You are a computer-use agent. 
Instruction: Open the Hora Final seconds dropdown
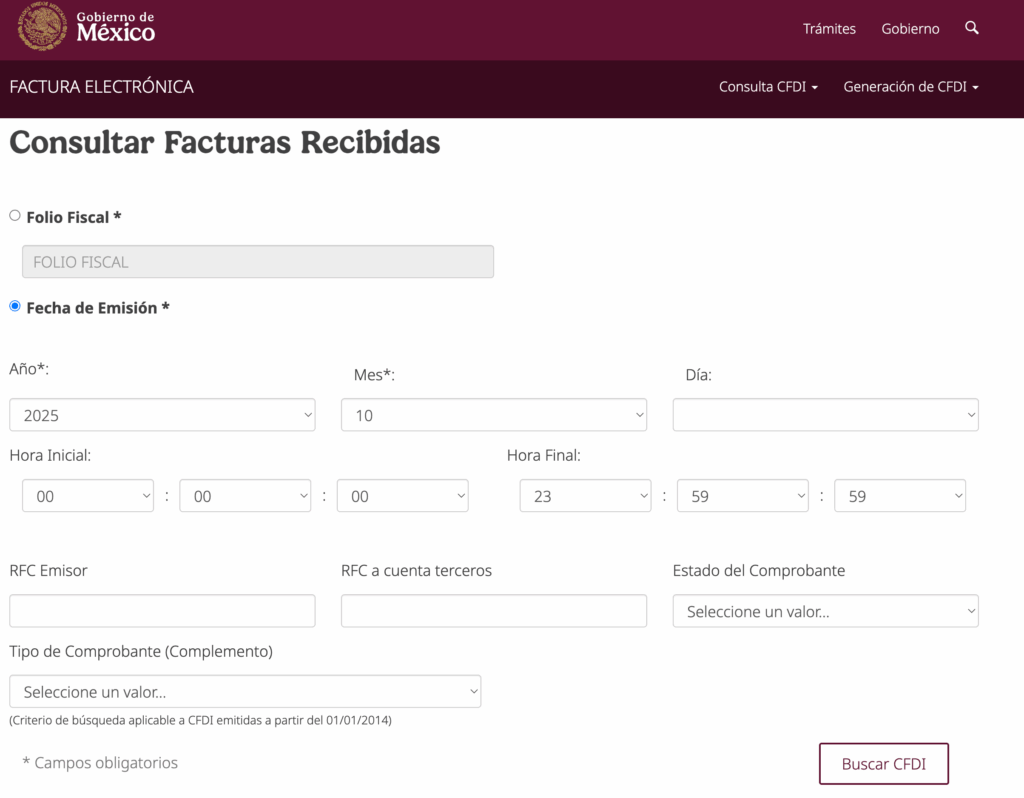tap(900, 496)
